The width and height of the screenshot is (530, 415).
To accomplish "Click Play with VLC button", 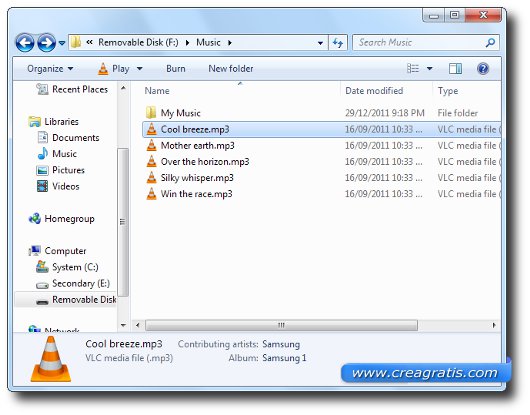I will point(114,69).
